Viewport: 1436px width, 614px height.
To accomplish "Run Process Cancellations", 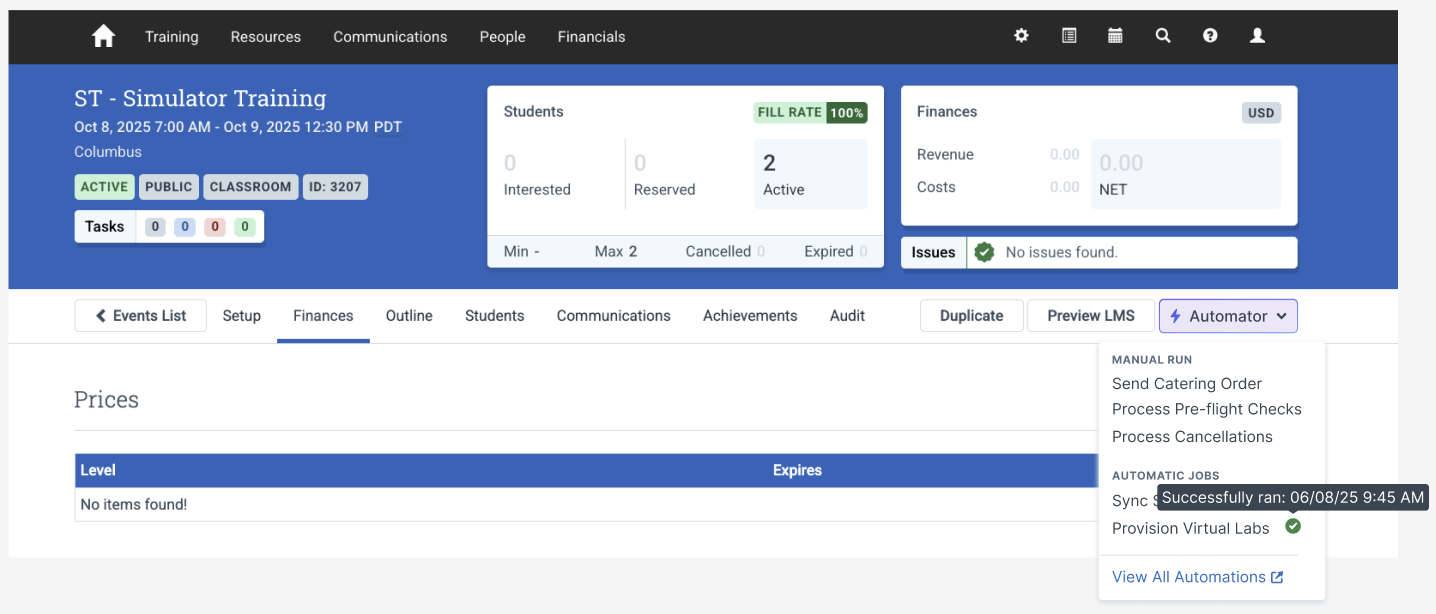I will coord(1192,437).
